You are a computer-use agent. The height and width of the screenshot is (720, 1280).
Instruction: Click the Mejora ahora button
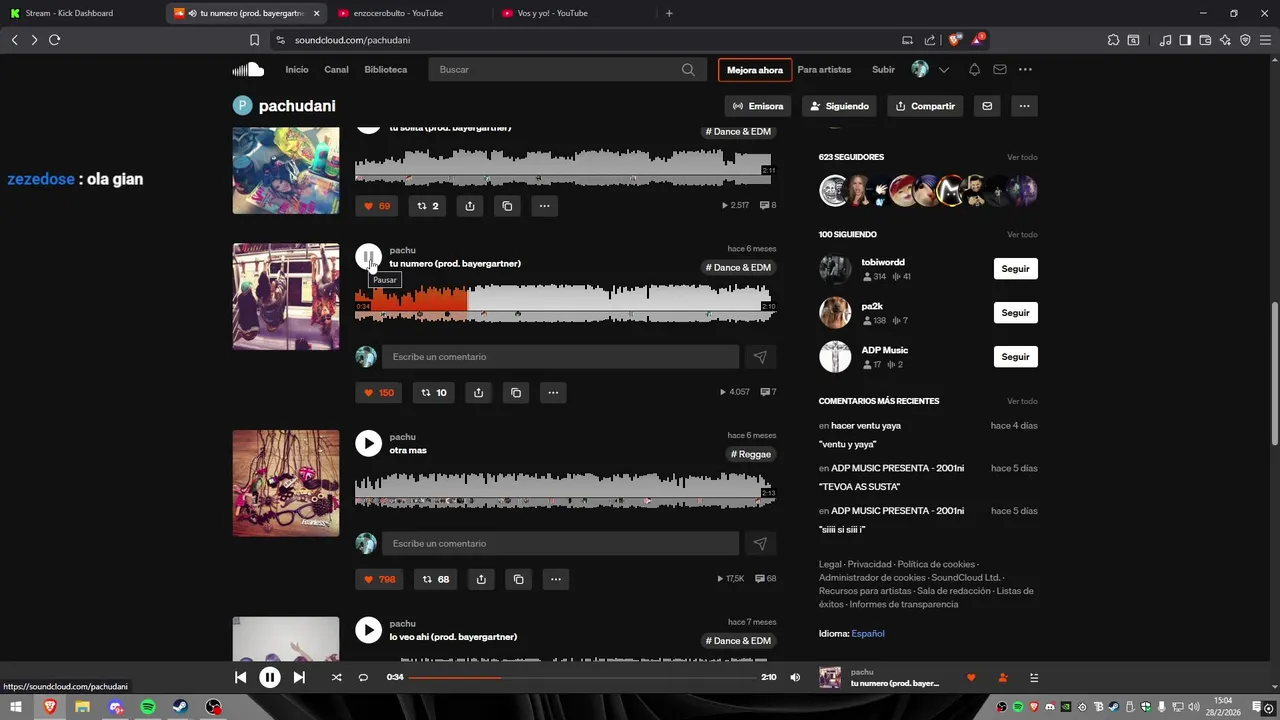[x=755, y=70]
